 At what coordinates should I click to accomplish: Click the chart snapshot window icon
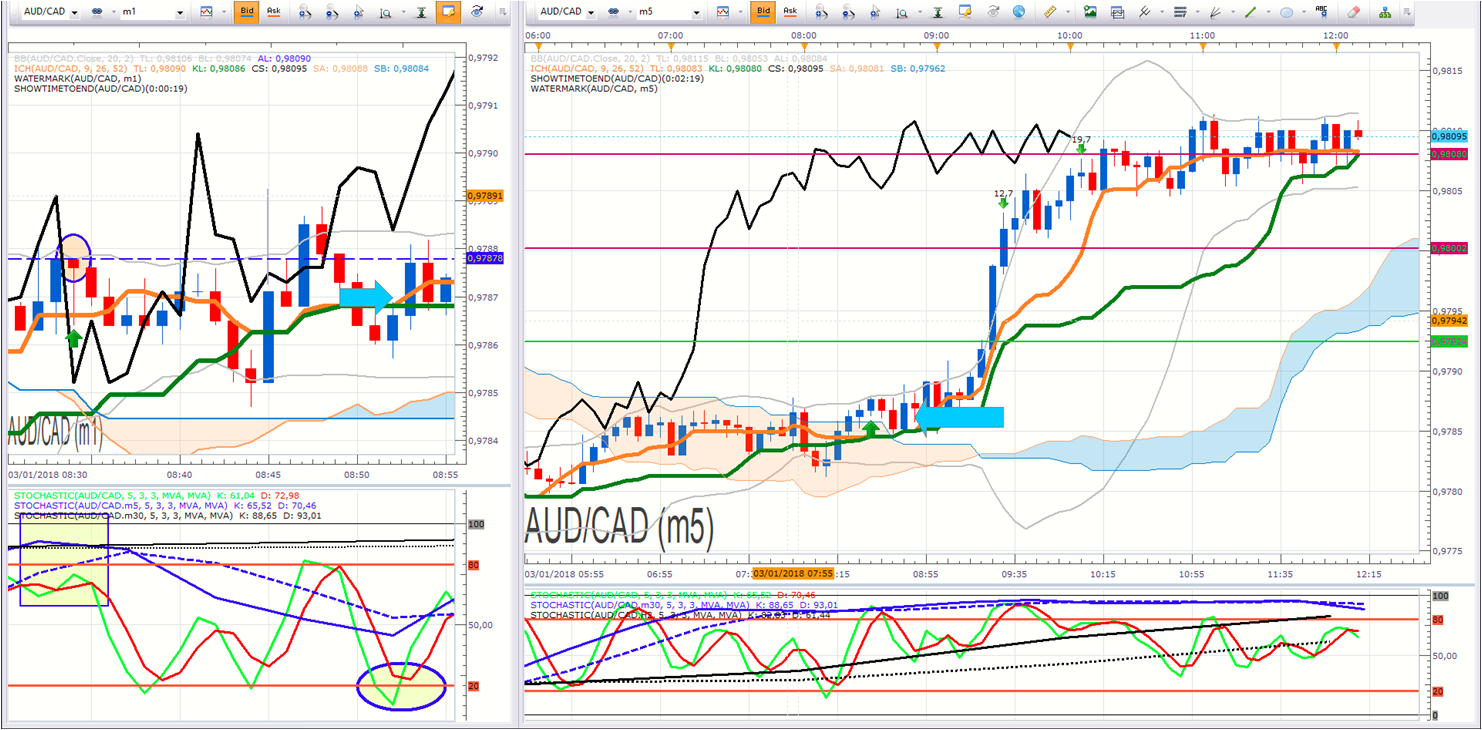[x=1117, y=12]
